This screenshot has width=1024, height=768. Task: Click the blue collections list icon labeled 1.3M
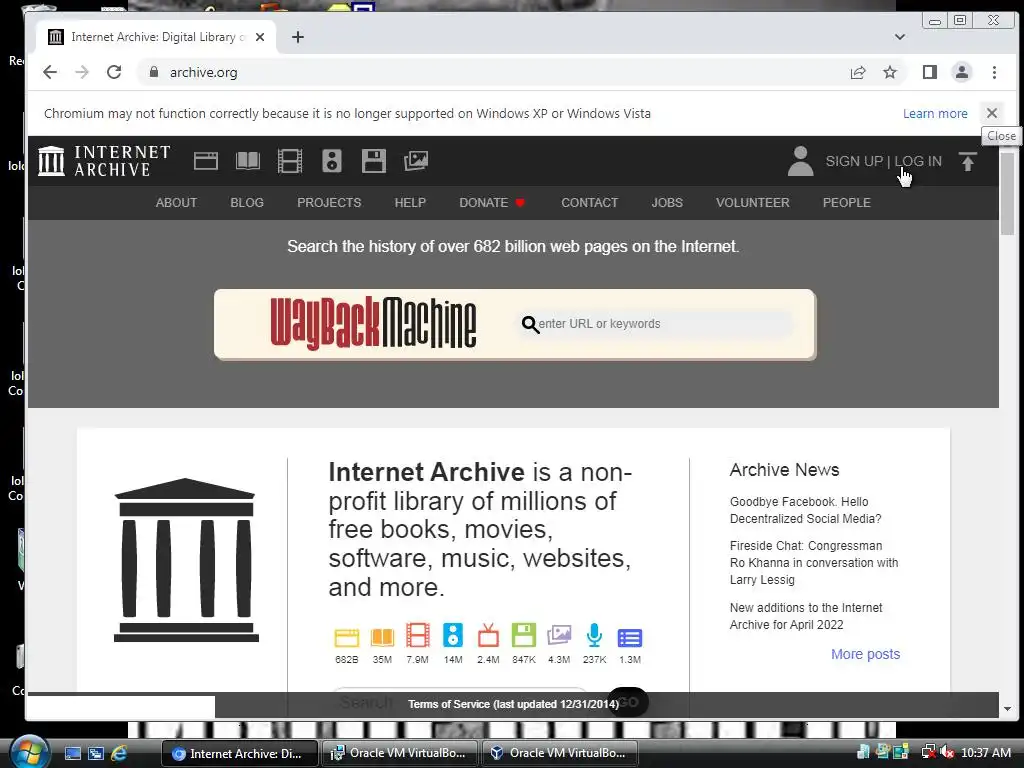(630, 637)
